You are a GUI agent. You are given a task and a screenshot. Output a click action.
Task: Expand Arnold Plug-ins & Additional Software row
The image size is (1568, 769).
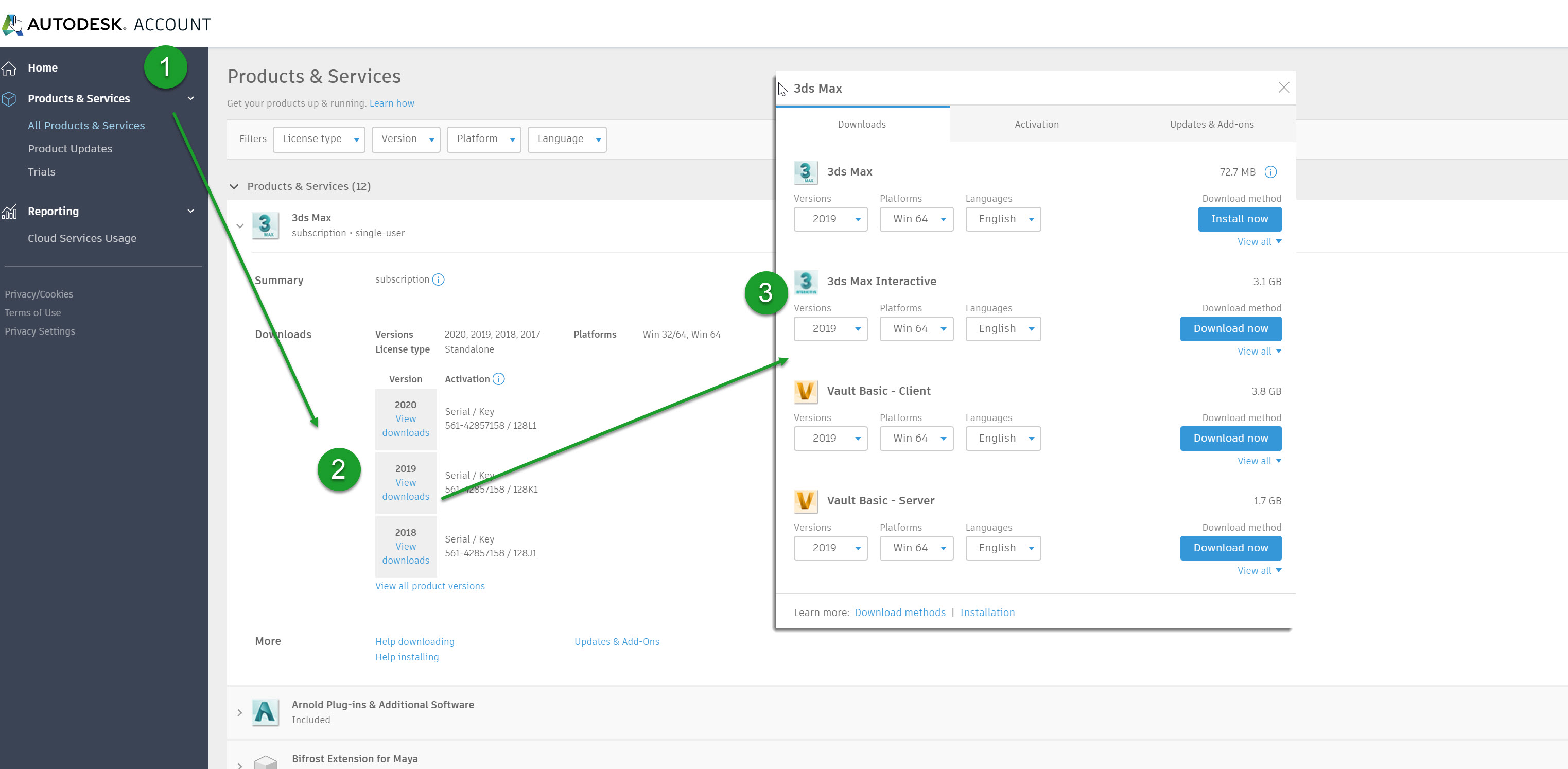(x=240, y=712)
